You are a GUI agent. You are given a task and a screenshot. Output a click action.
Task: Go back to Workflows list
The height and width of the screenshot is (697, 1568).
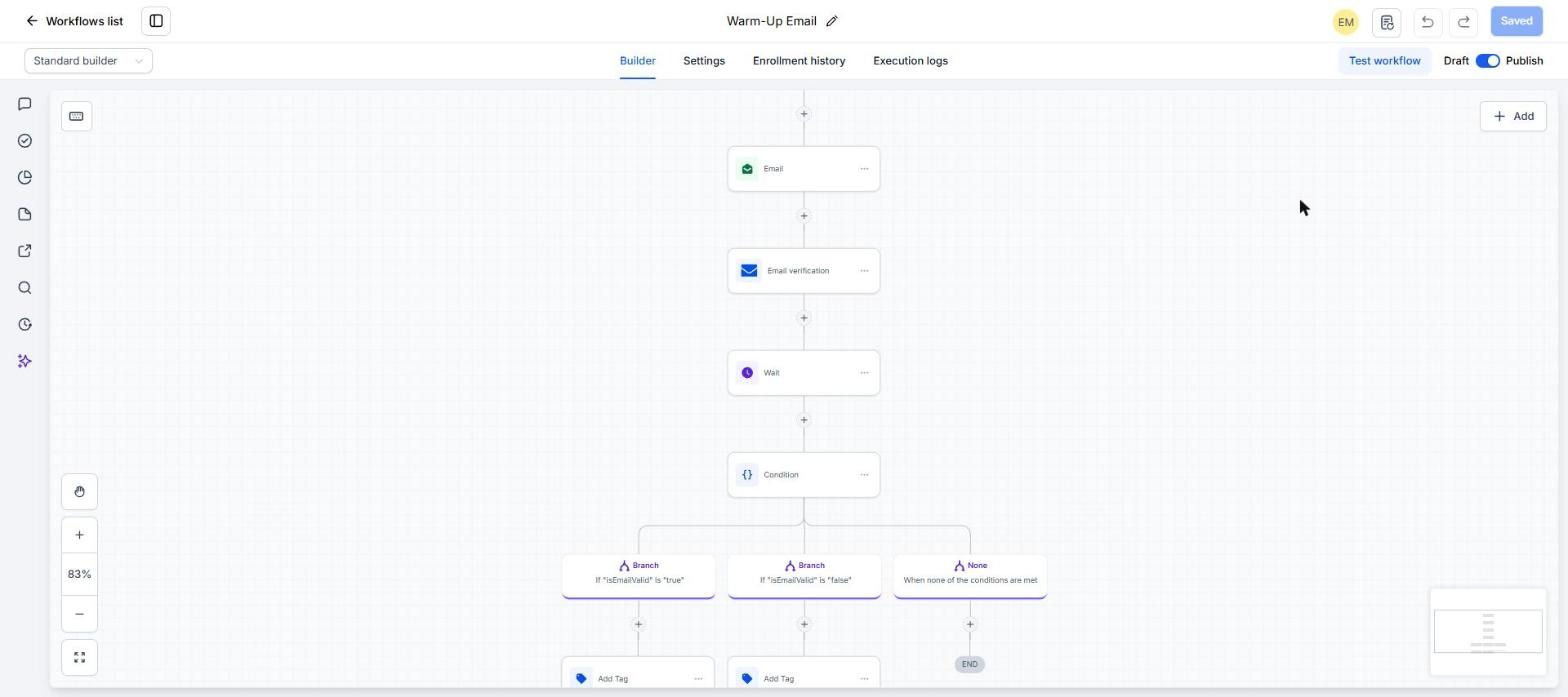(x=75, y=21)
